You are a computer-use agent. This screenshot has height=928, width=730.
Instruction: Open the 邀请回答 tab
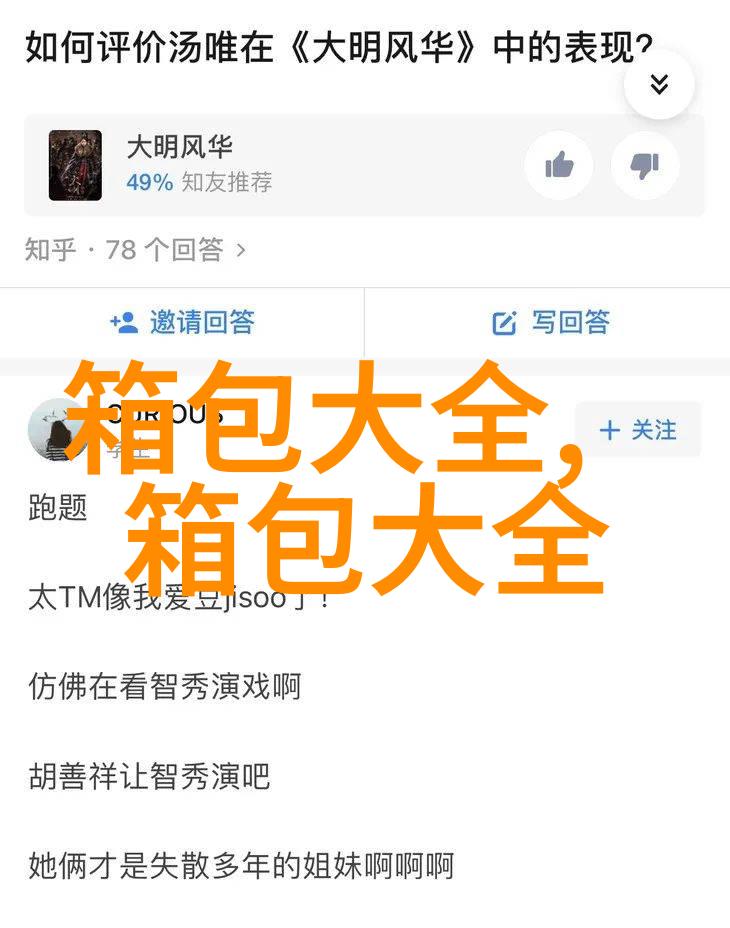(x=182, y=323)
